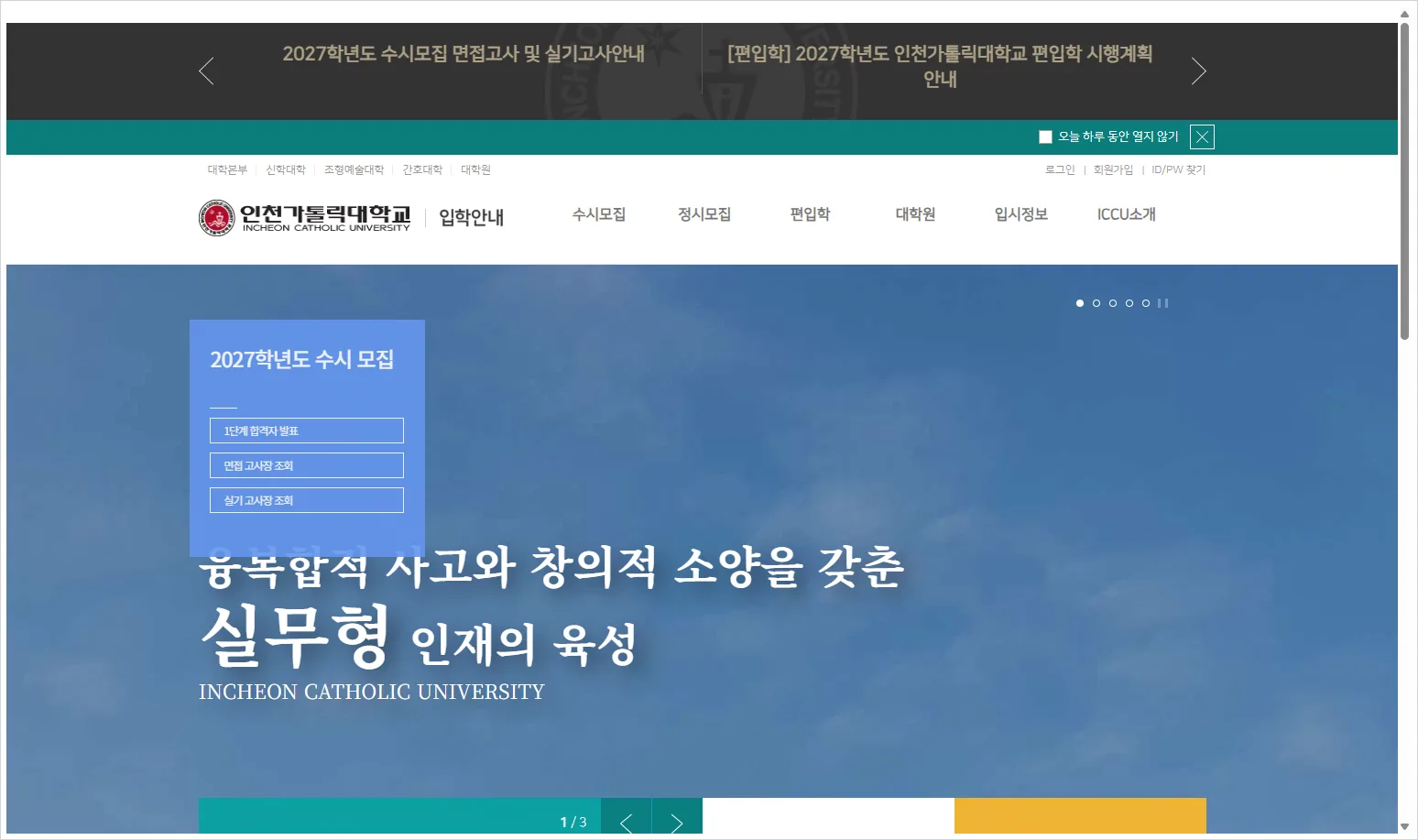The image size is (1418, 840).
Task: Open 정시모집 menu
Action: tap(704, 214)
